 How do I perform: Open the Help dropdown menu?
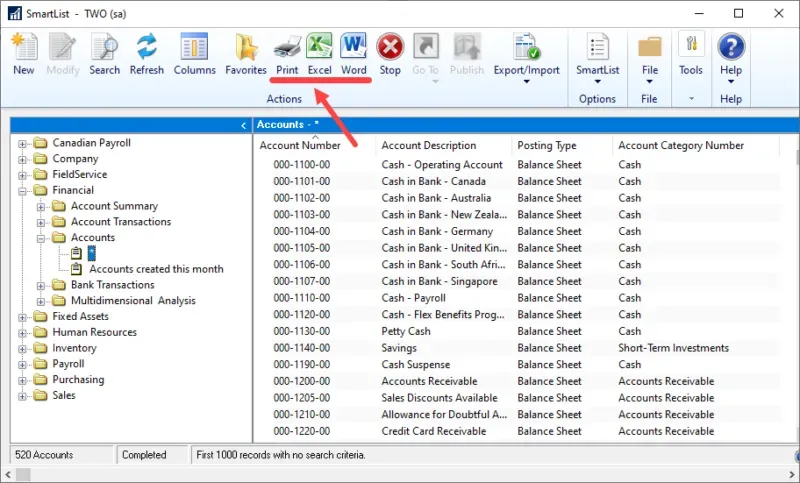click(731, 58)
